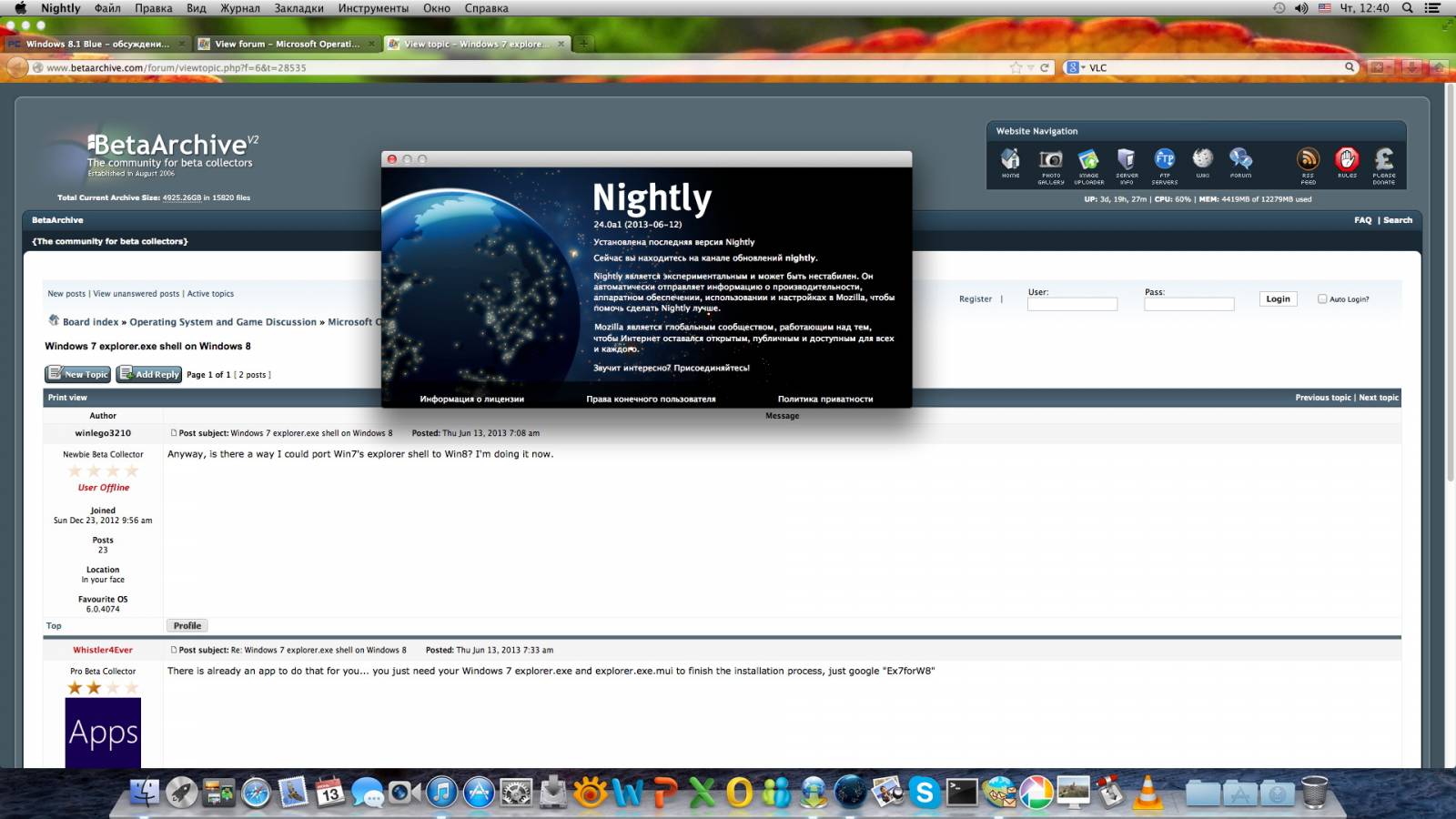
Task: Close the View topic – Windows 7 explorer tab
Action: coord(561,44)
